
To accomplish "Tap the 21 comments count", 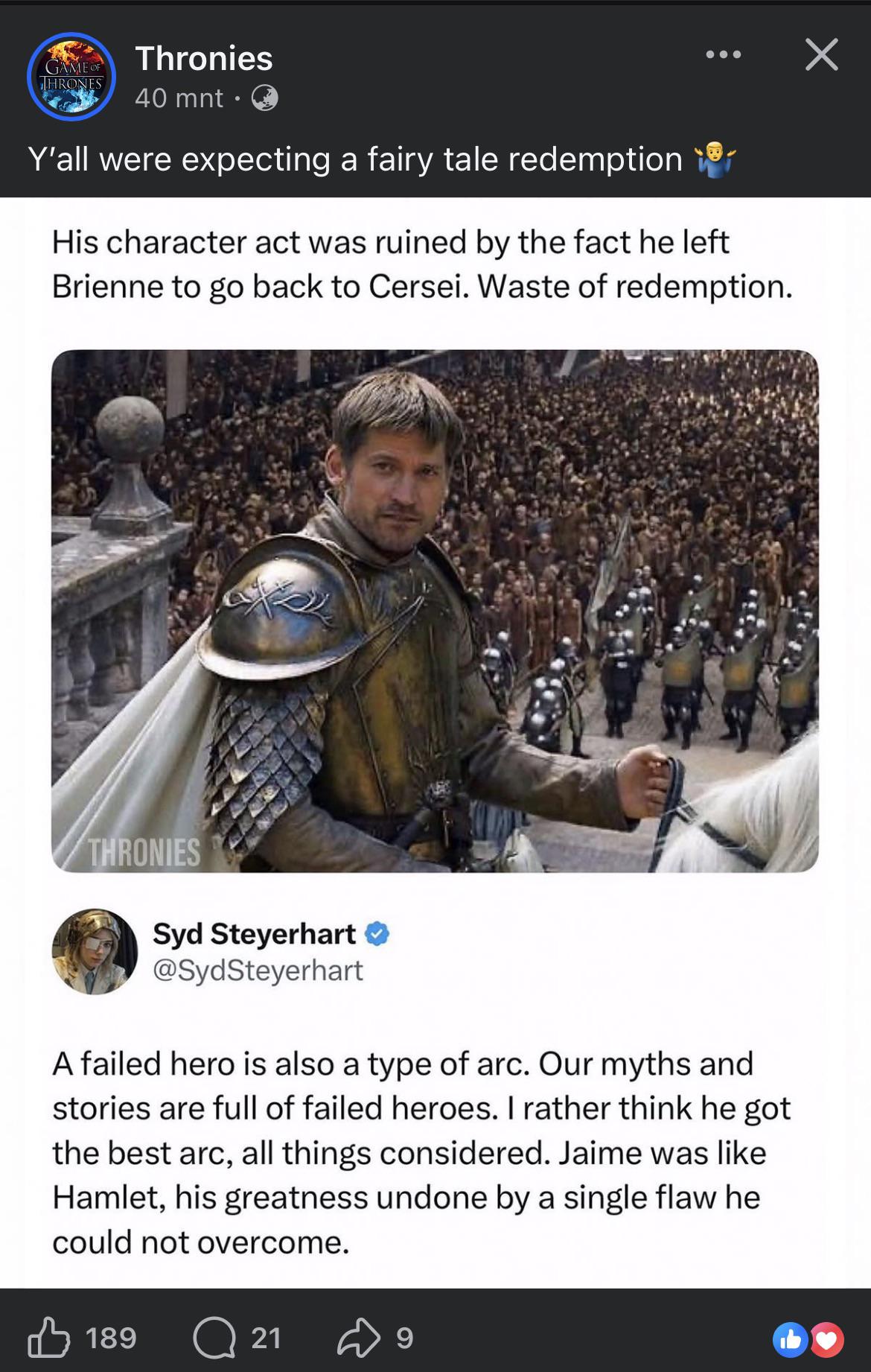I will [266, 1338].
